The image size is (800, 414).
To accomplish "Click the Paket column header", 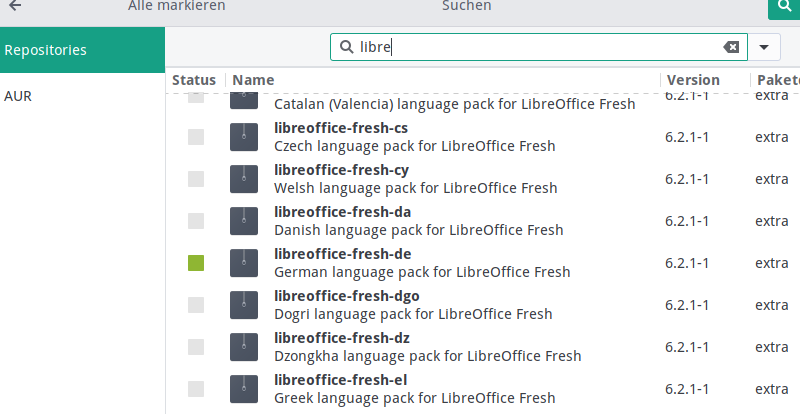I will point(778,80).
